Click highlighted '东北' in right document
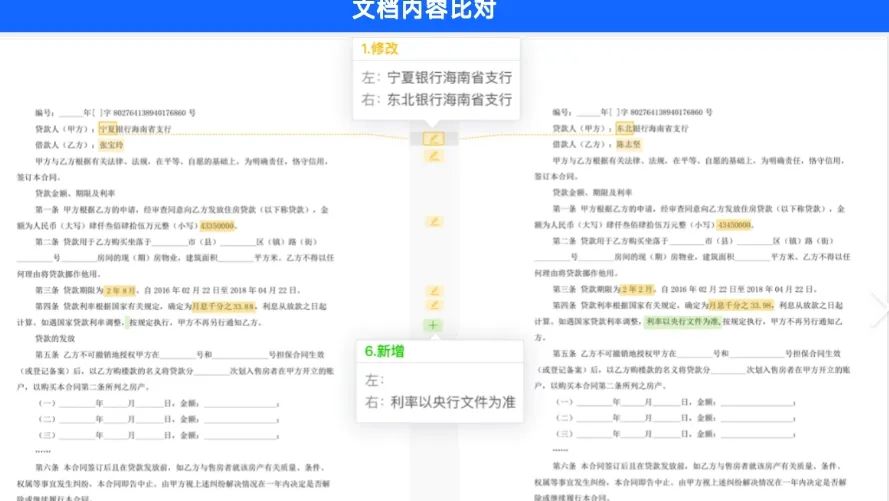889x501 pixels. click(x=624, y=129)
